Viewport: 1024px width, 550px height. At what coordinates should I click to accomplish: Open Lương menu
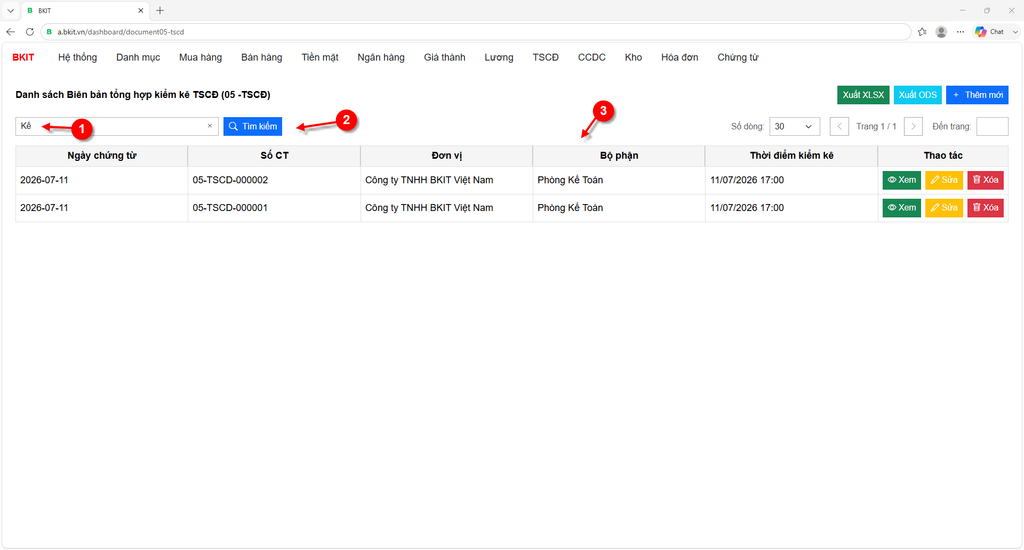click(499, 57)
